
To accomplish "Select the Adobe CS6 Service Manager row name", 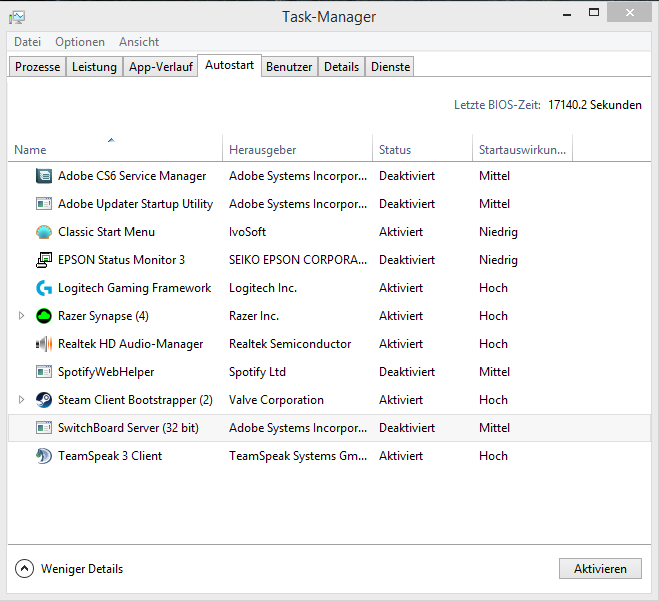I will tap(132, 176).
